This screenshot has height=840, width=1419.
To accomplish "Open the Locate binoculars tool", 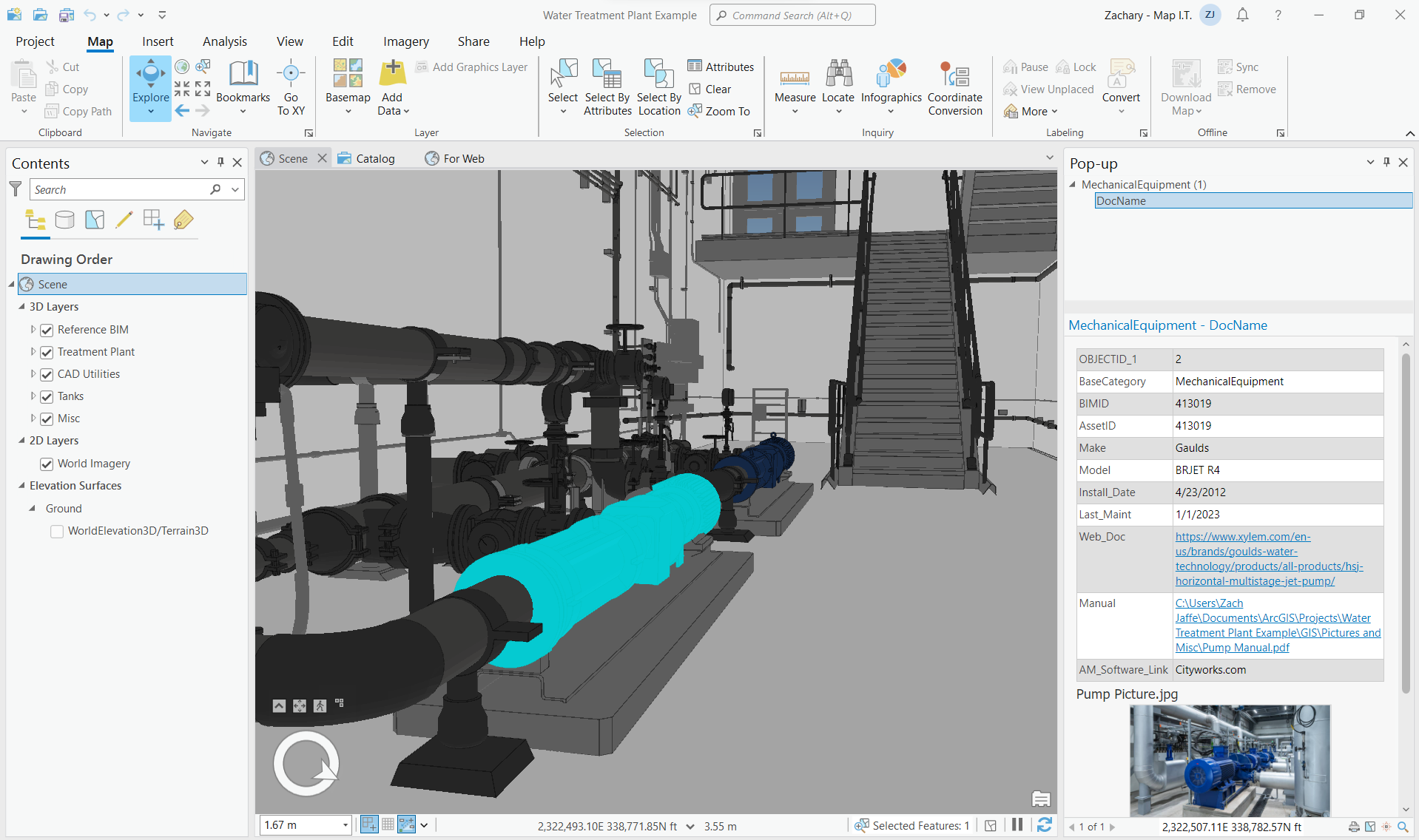I will coord(838,87).
